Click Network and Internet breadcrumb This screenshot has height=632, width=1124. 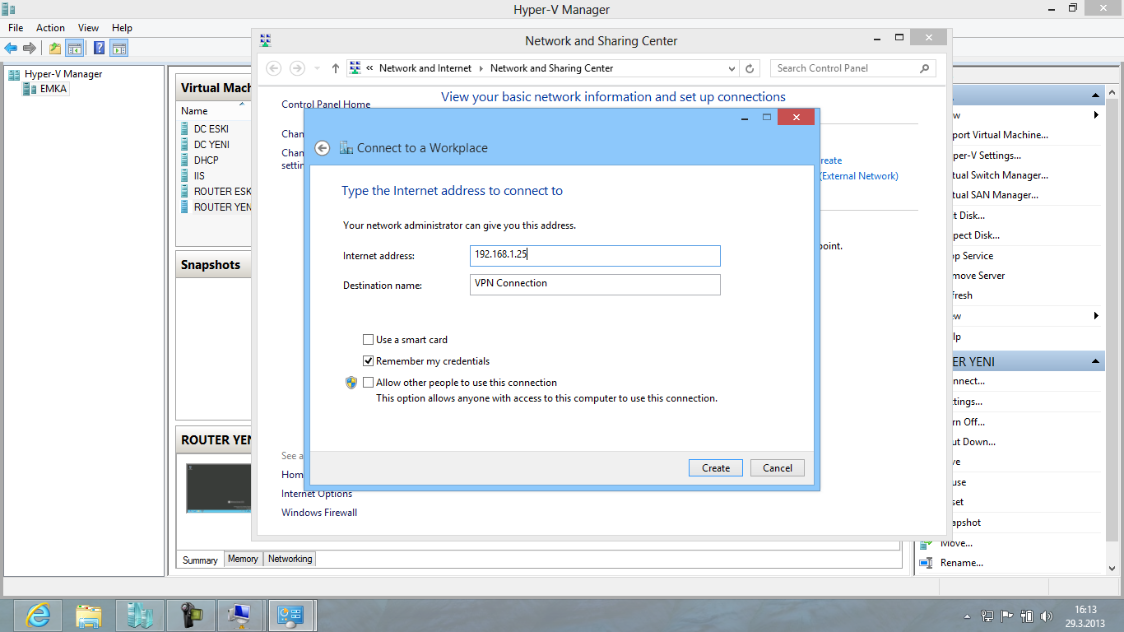click(425, 68)
